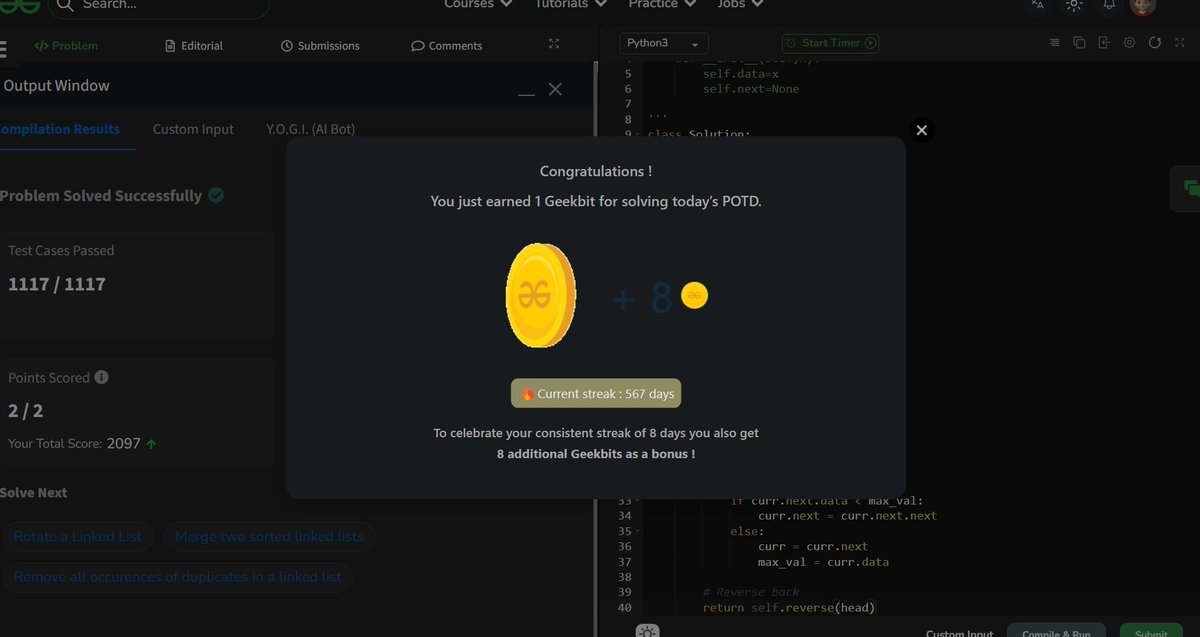Screen dimensions: 1200x637
Task: Open the Submissions tab
Action: point(320,46)
